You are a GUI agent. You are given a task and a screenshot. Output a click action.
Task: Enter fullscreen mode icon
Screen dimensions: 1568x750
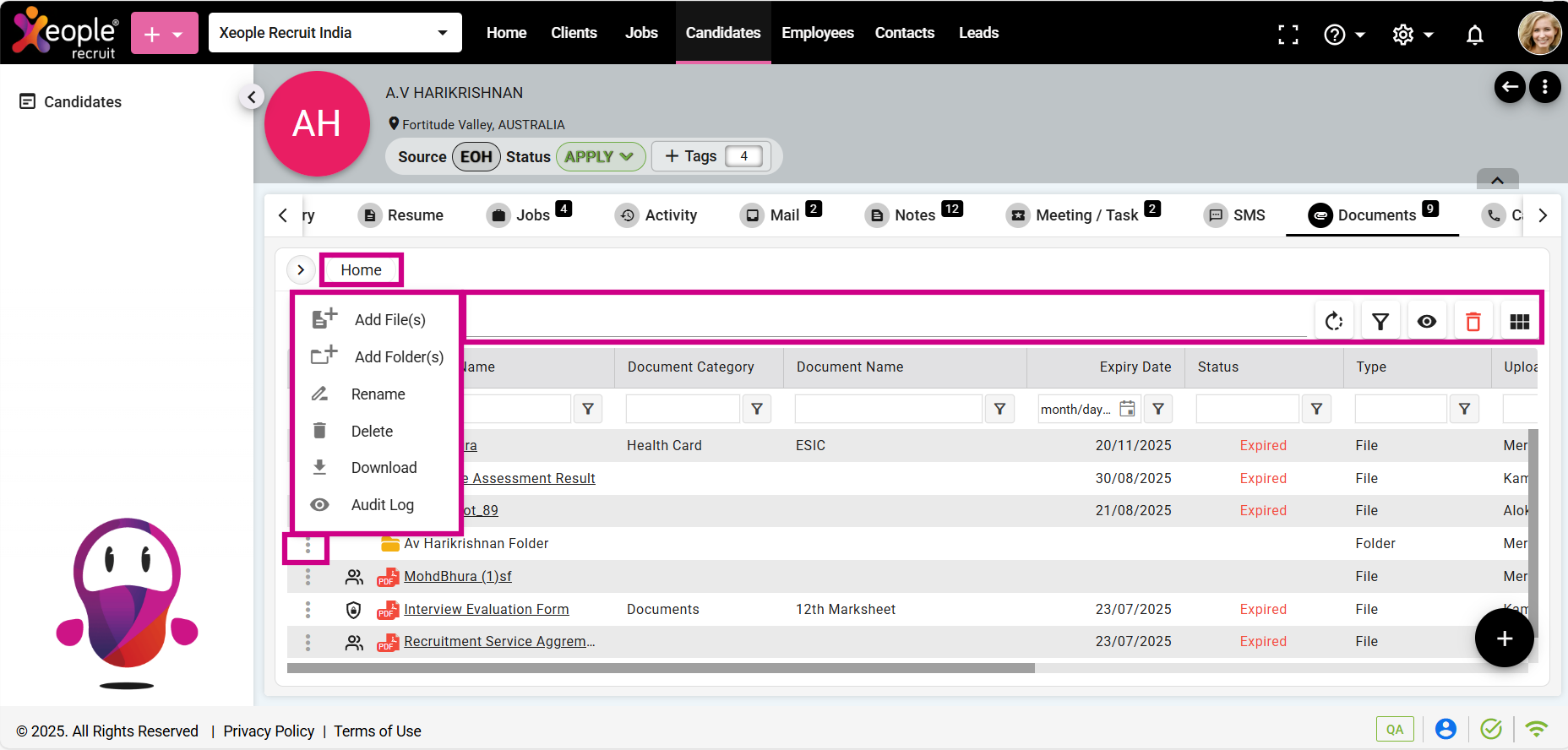pyautogui.click(x=1288, y=35)
